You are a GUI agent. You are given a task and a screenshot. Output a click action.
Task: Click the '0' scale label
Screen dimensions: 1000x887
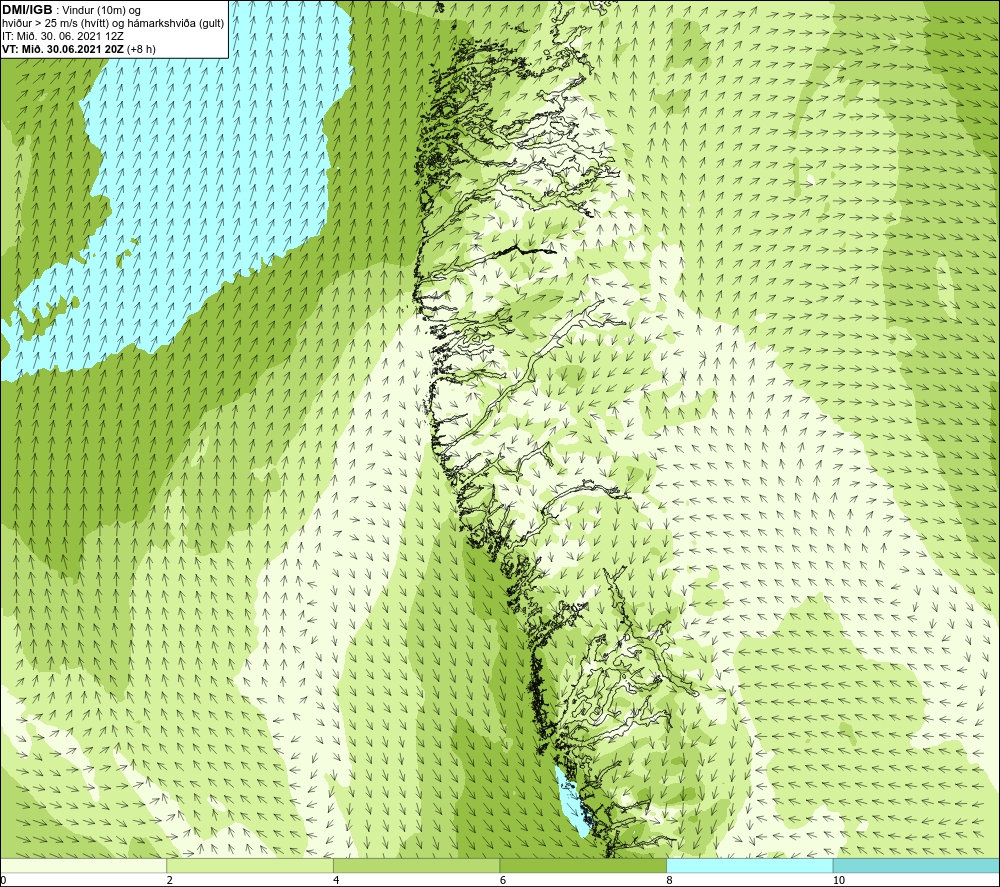coord(3,880)
